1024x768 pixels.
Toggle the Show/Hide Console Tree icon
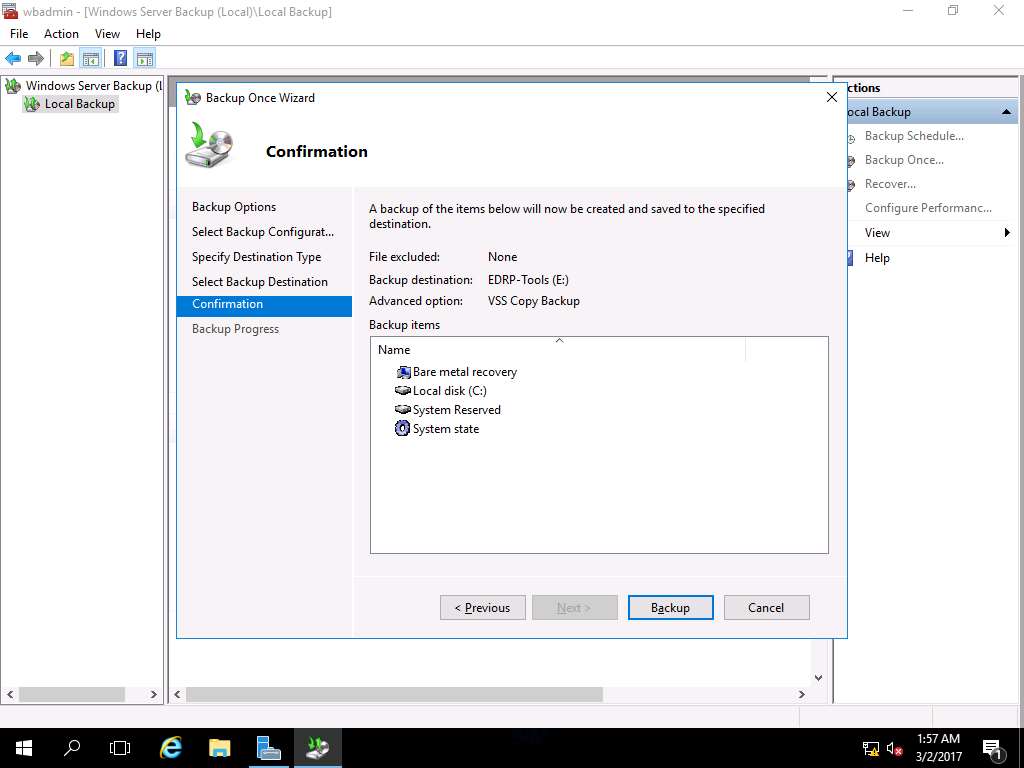(x=91, y=59)
